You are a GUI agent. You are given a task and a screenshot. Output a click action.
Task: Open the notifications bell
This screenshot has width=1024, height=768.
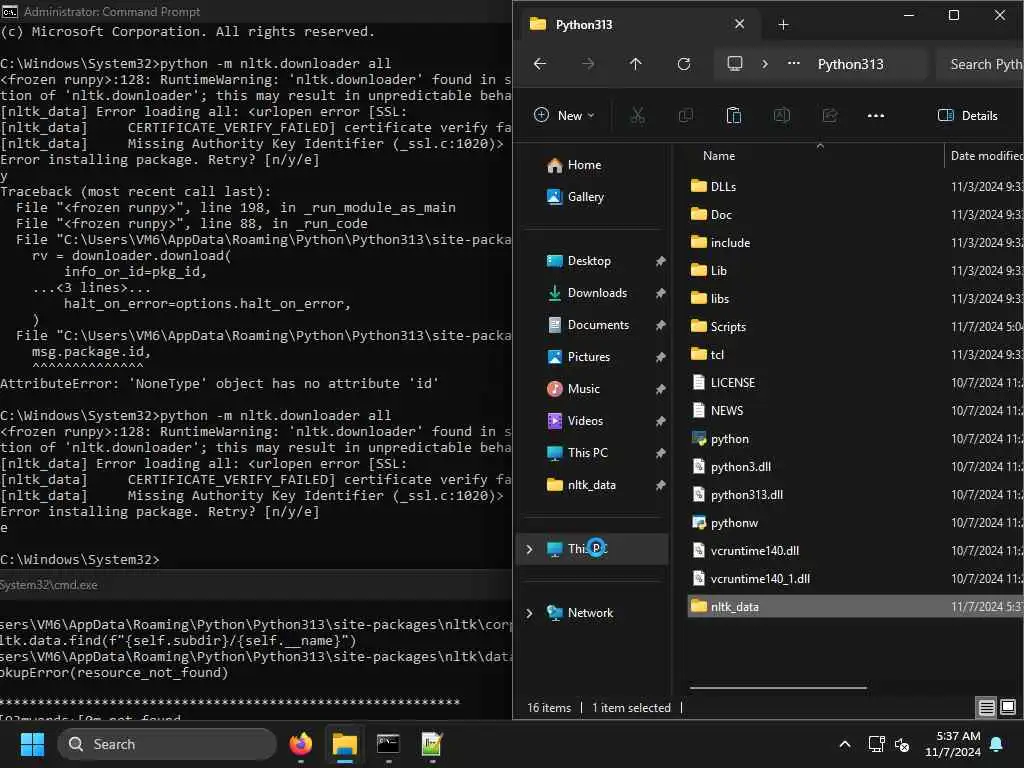tap(997, 744)
